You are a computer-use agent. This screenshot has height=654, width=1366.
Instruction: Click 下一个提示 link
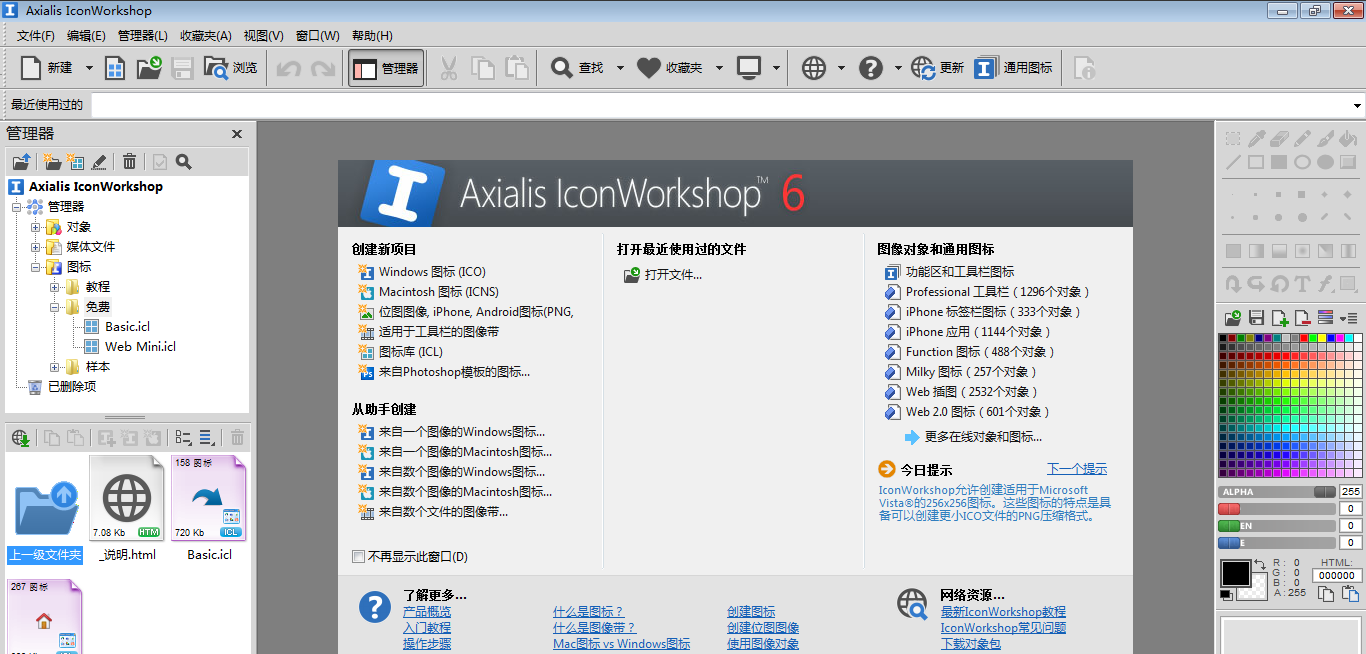pos(1077,468)
